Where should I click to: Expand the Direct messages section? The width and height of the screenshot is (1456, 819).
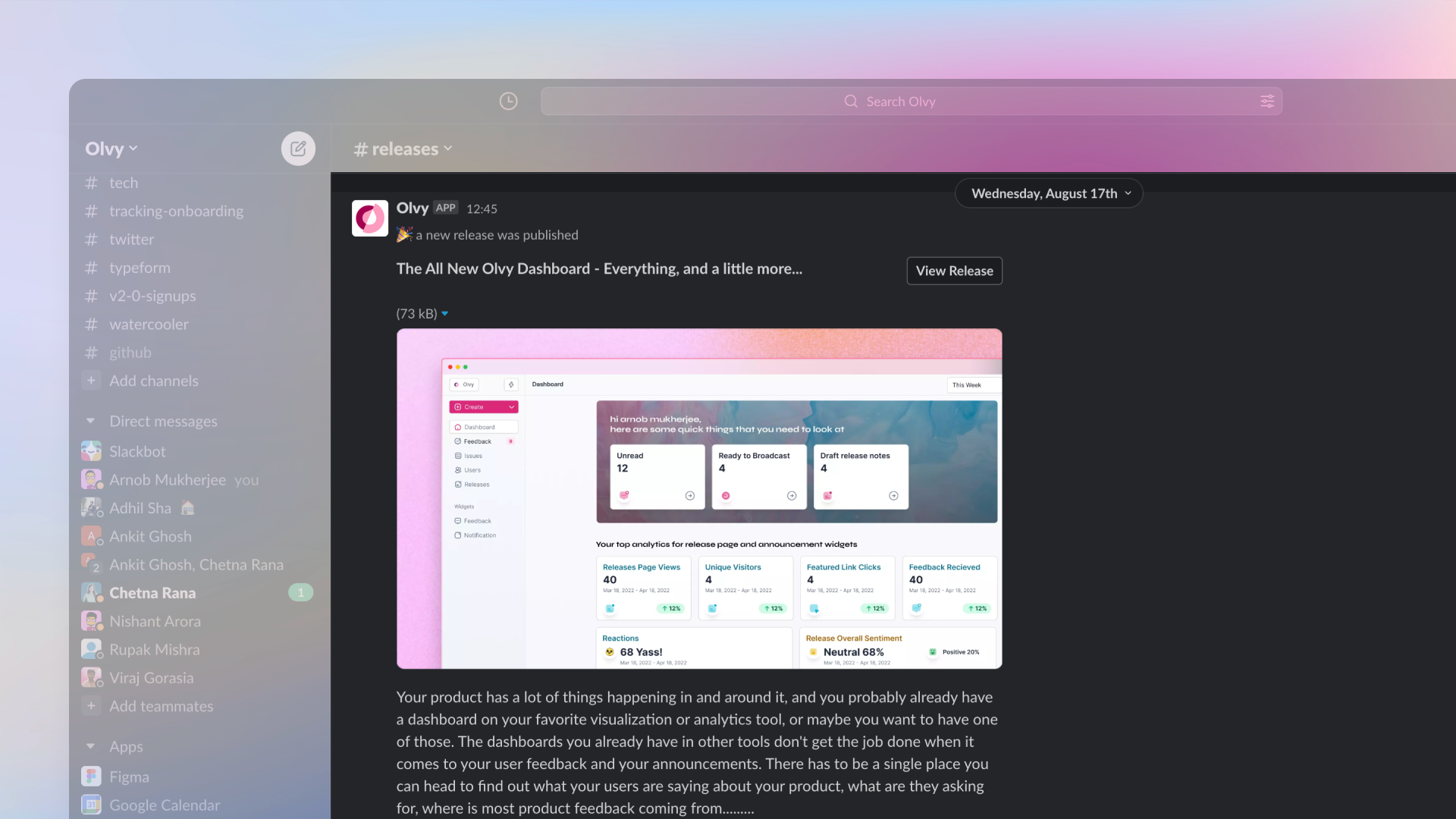pyautogui.click(x=89, y=420)
